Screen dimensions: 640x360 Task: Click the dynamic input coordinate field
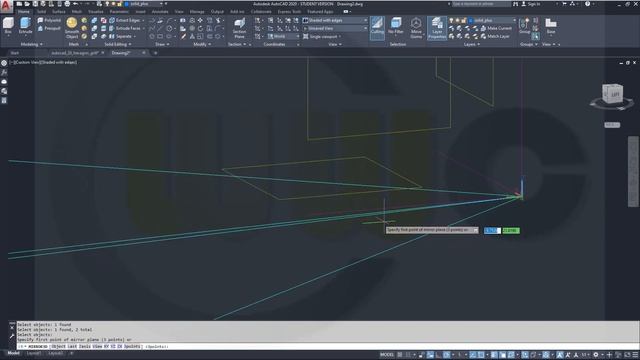(x=492, y=231)
